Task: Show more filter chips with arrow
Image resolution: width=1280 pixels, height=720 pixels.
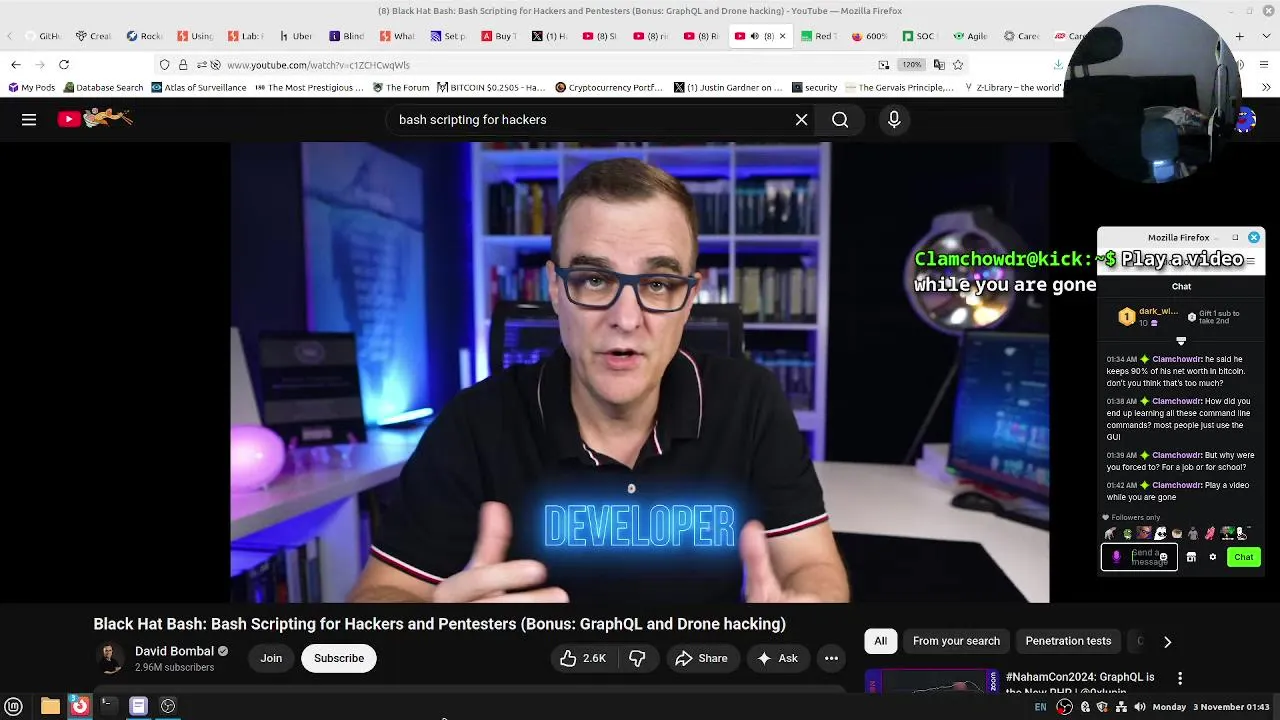Action: pyautogui.click(x=1167, y=642)
